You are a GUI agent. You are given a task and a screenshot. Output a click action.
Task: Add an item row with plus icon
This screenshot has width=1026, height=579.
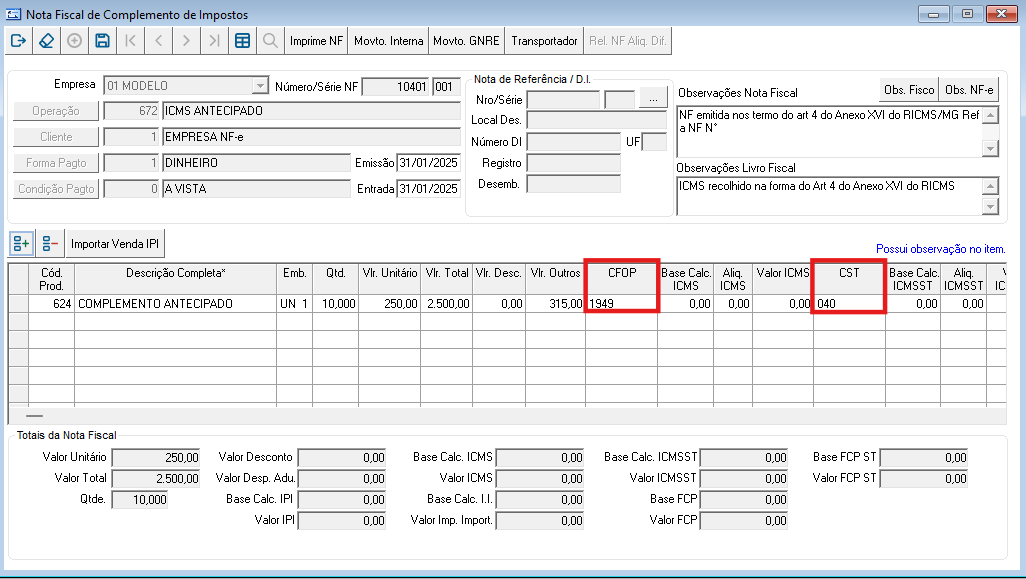[x=22, y=244]
